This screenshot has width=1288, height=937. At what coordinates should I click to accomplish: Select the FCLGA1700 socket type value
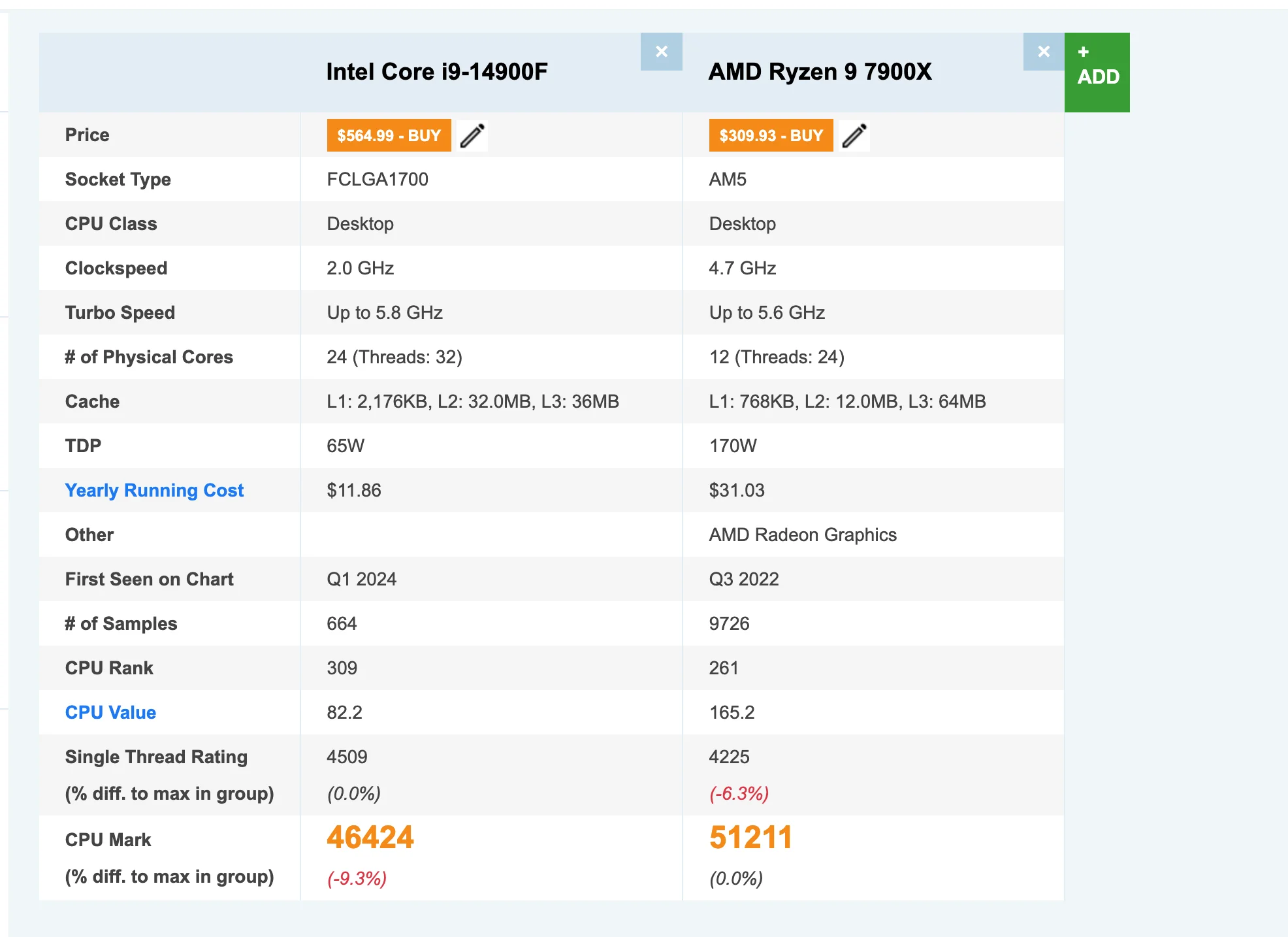click(378, 179)
